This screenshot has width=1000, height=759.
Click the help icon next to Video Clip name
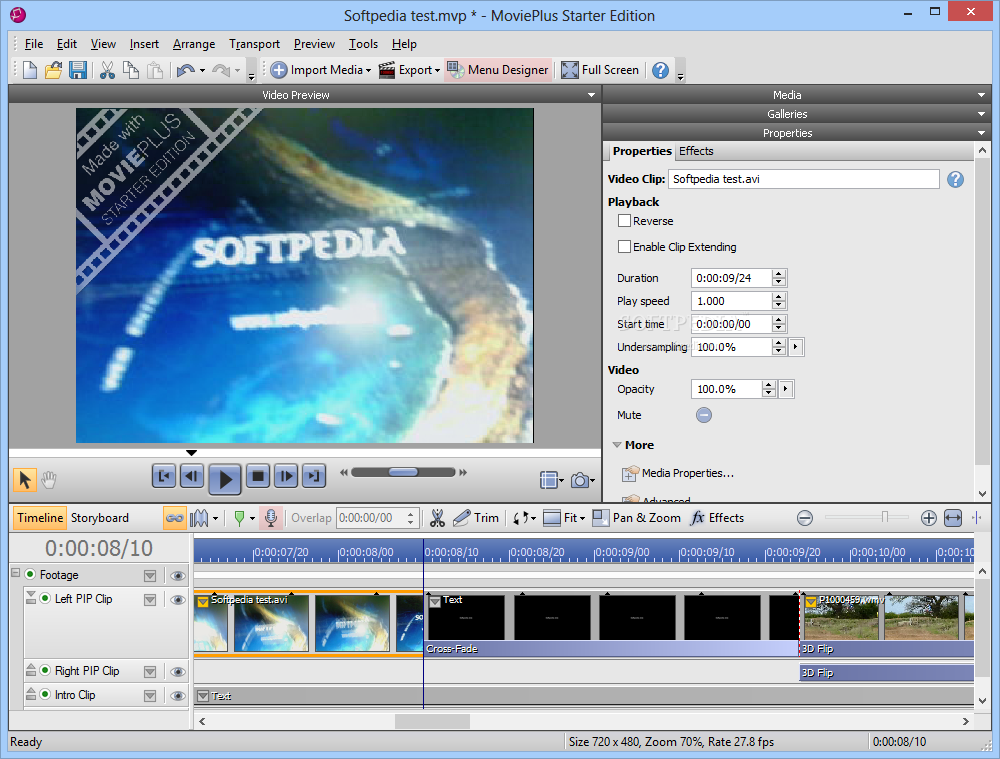955,179
